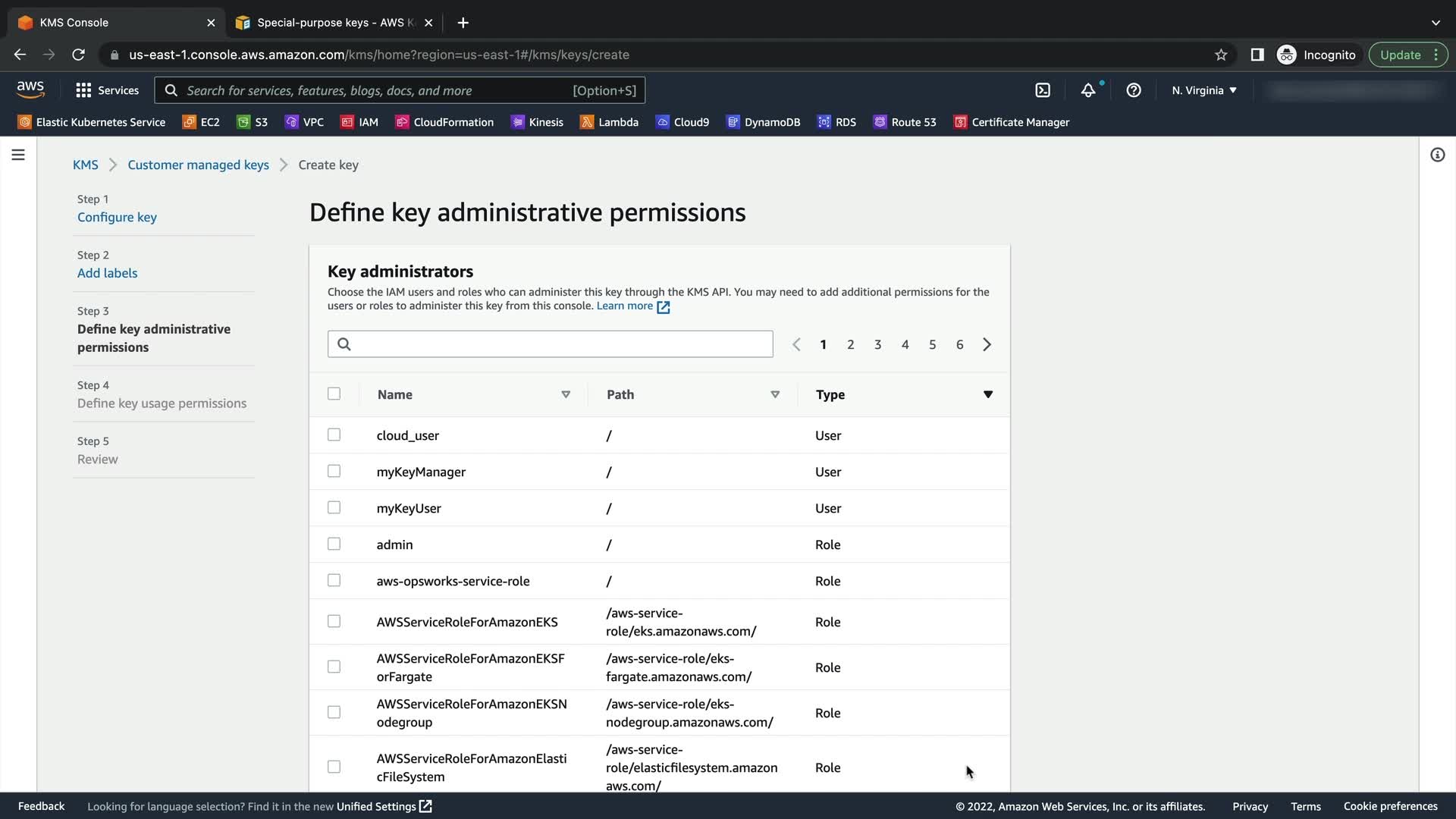Image resolution: width=1456 pixels, height=819 pixels.
Task: Open Customer managed keys breadcrumb
Action: [198, 165]
